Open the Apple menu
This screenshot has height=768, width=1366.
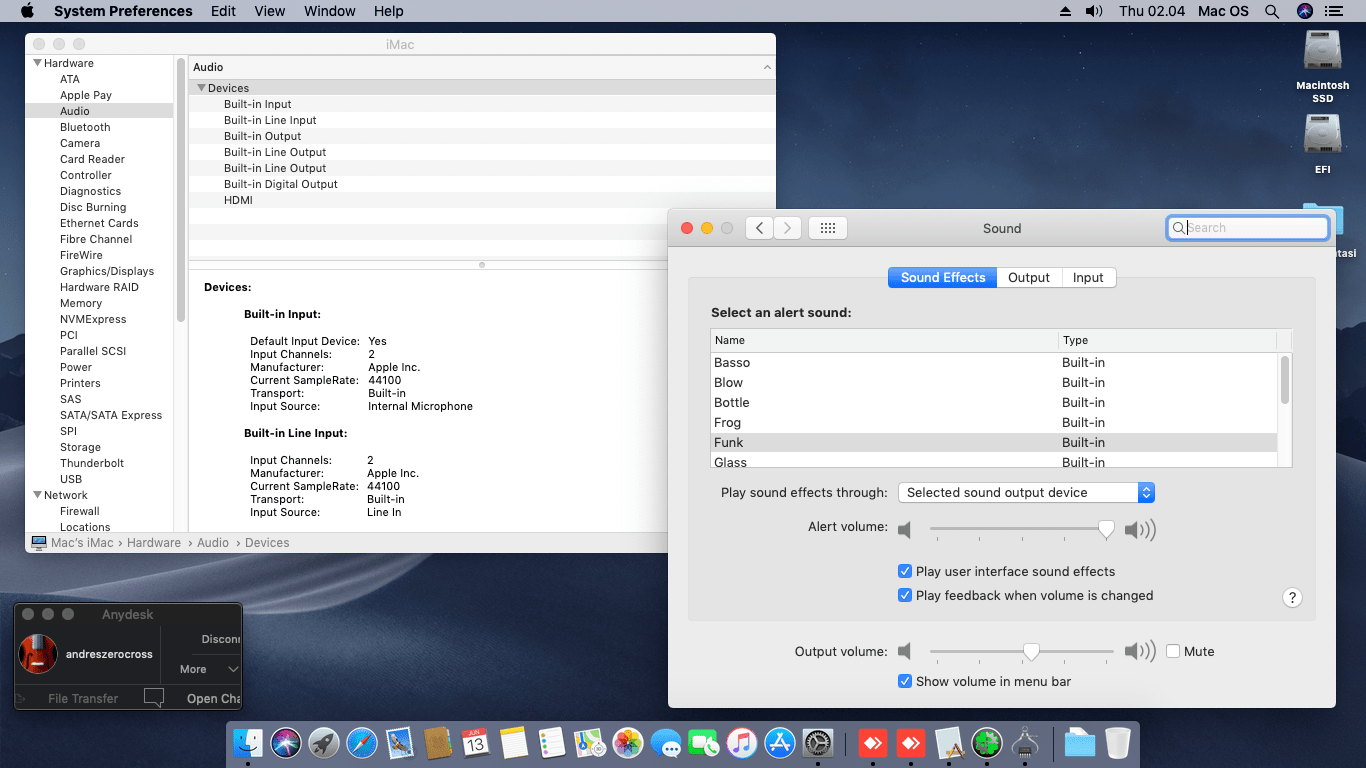[x=27, y=11]
